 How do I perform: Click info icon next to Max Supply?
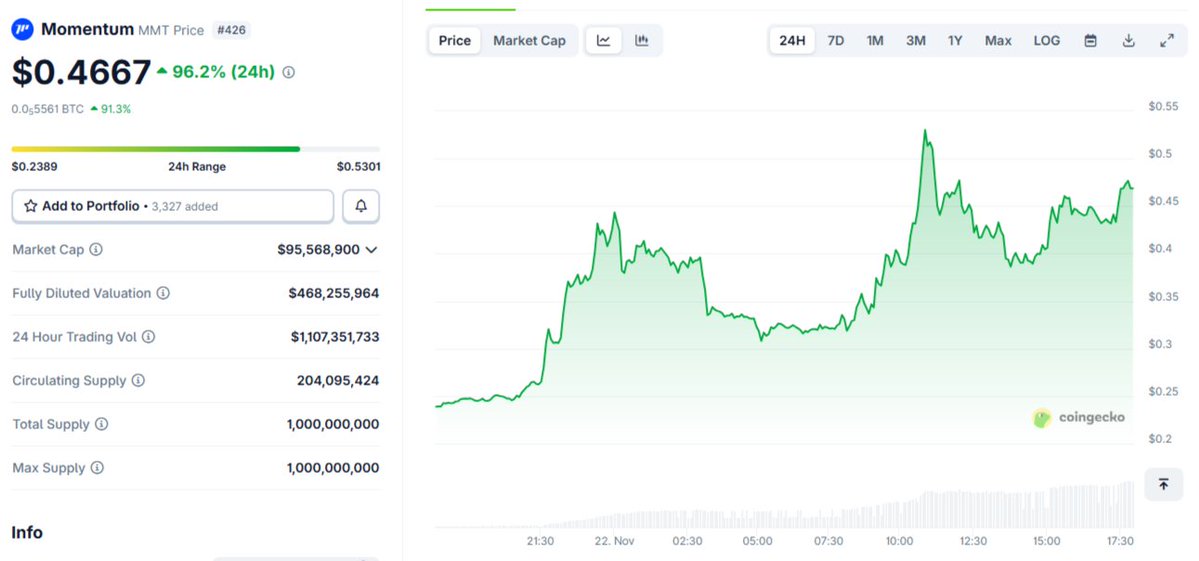coord(97,468)
